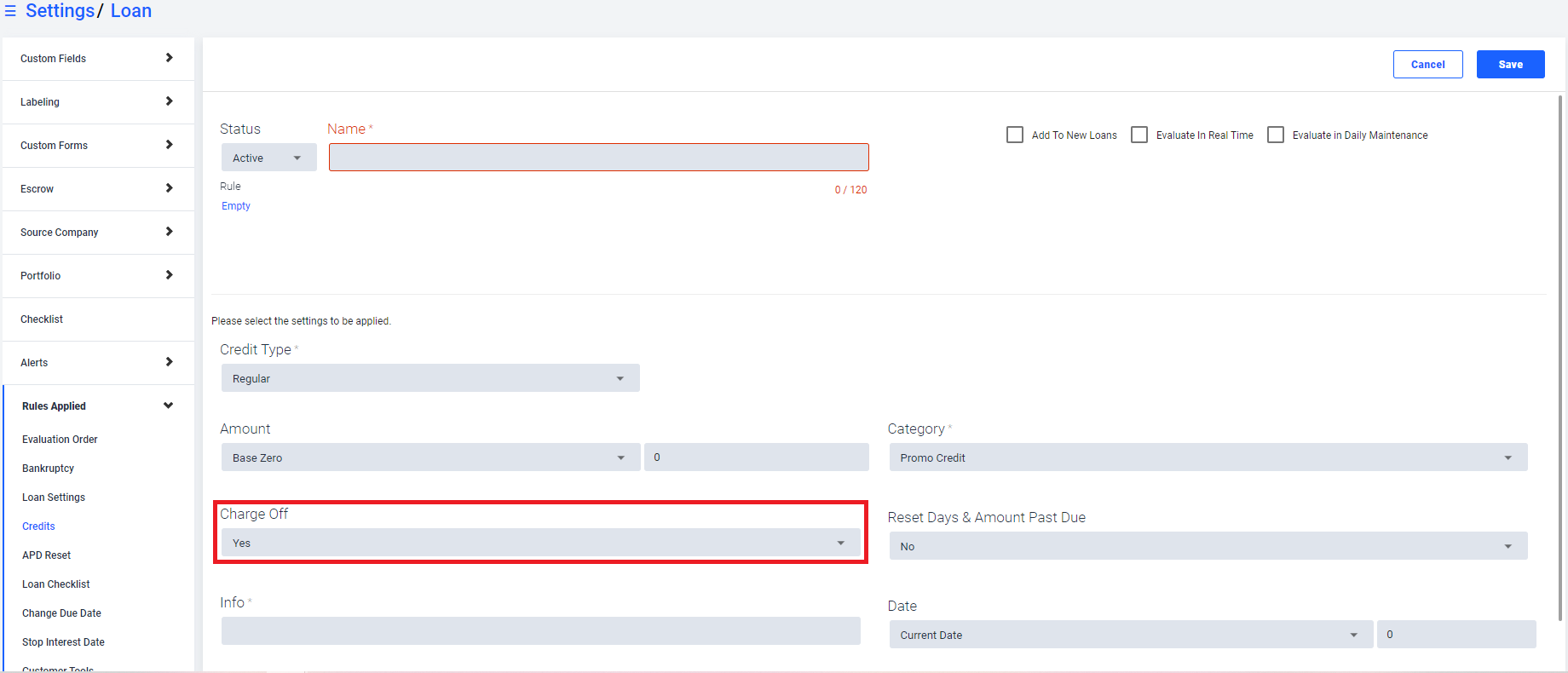The image size is (1568, 673).
Task: Expand the Escrow chevron
Action: (x=169, y=188)
